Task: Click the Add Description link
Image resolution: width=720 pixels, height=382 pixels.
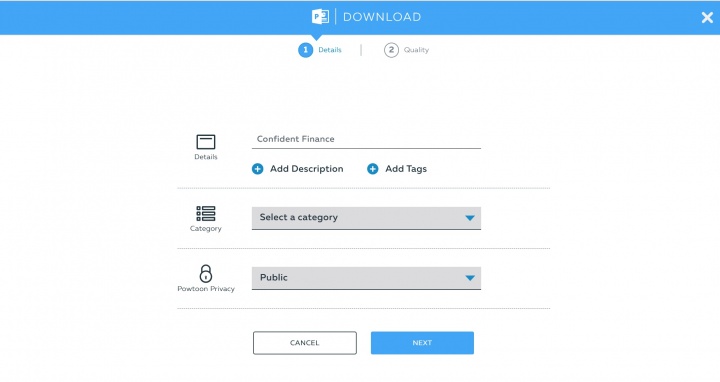Action: pos(306,169)
